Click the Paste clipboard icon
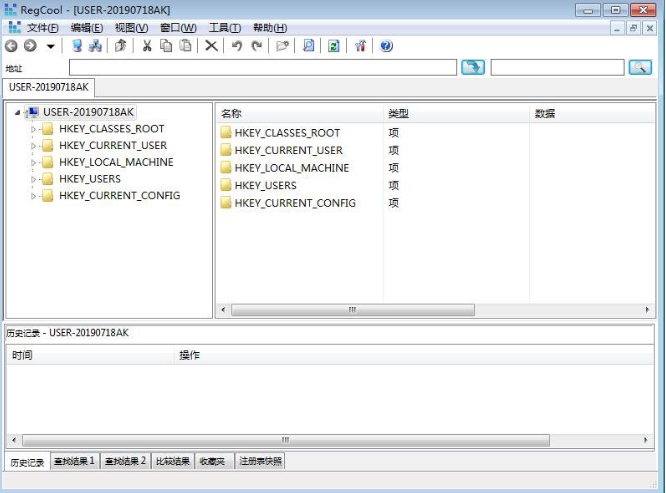 point(186,46)
